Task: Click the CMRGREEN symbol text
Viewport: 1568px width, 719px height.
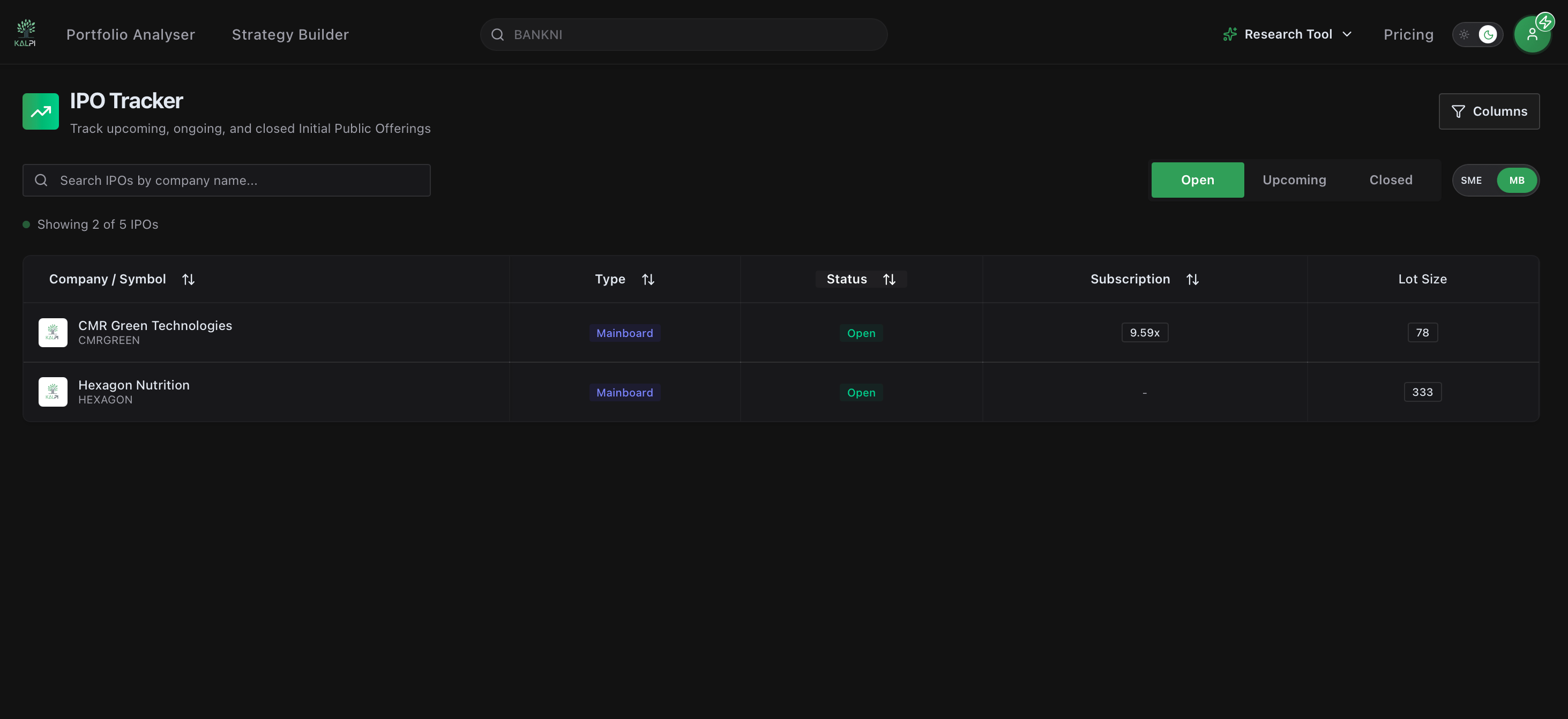Action: [109, 340]
